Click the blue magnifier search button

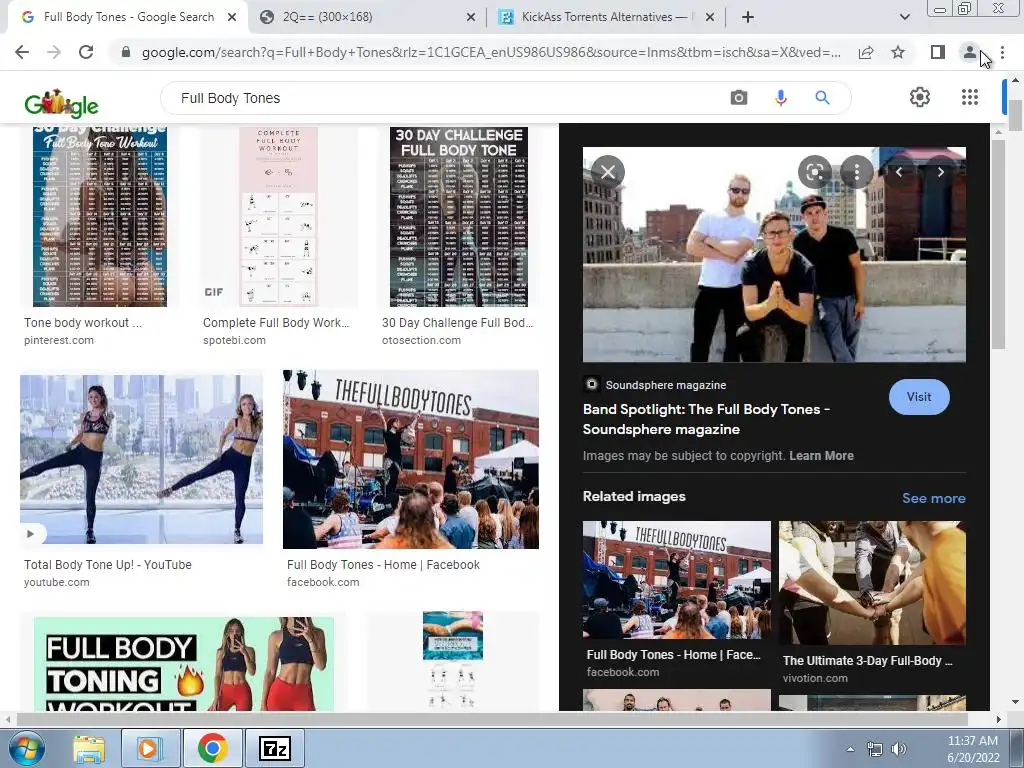click(822, 98)
